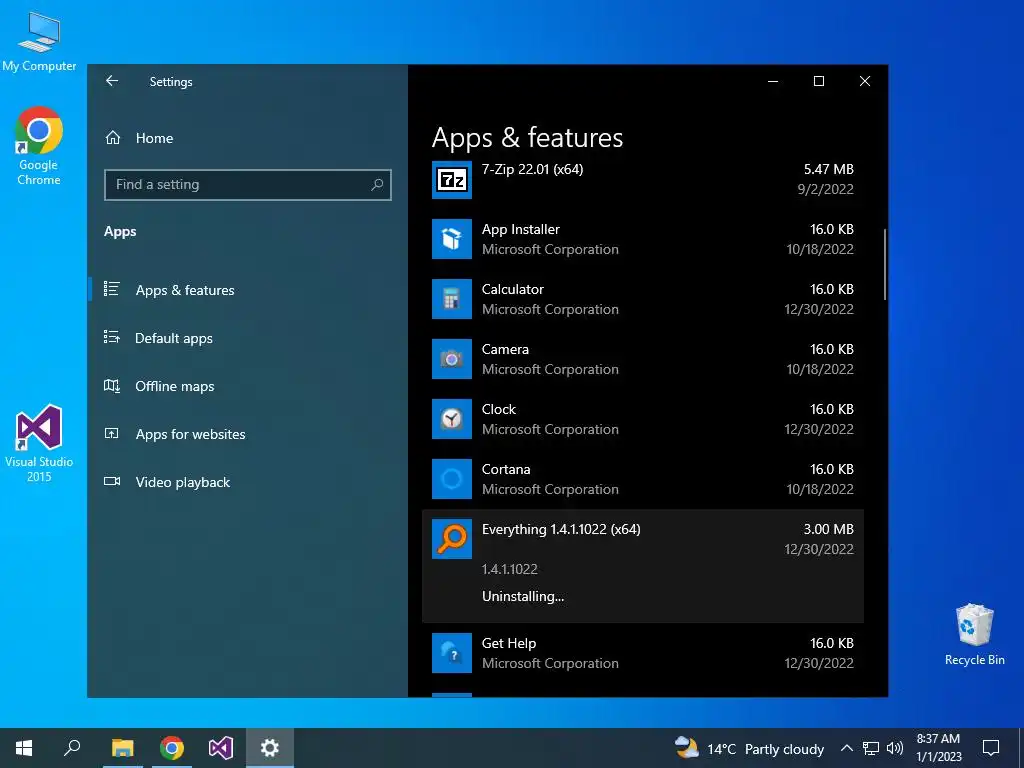Select the Cortana app icon

452,479
